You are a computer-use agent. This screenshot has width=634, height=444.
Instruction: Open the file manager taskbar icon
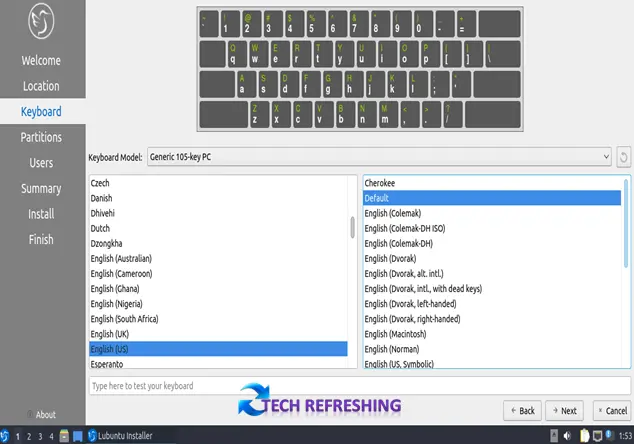(x=64, y=436)
